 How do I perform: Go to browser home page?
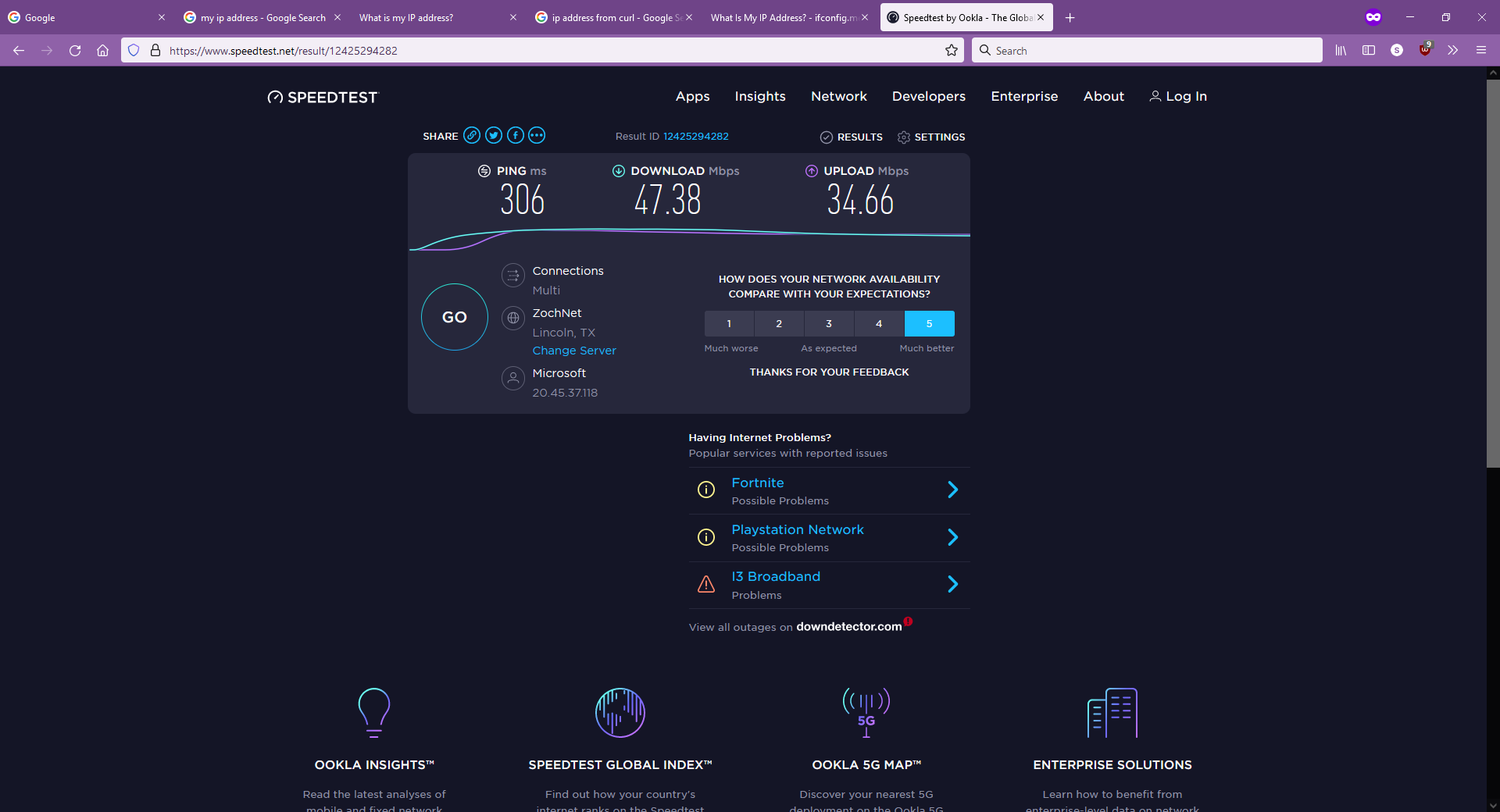[102, 50]
